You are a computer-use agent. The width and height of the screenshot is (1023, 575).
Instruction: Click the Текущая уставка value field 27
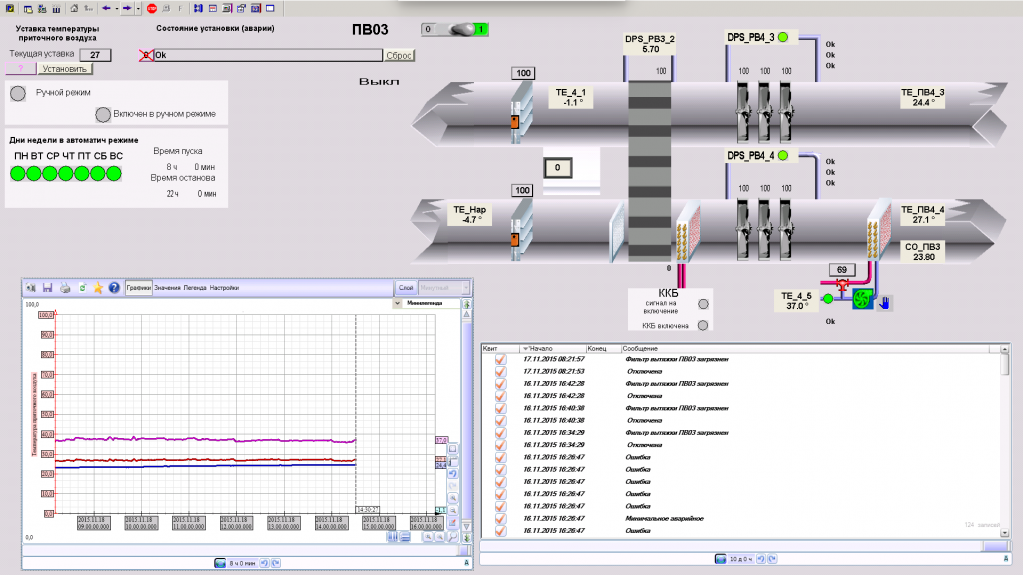[95, 55]
